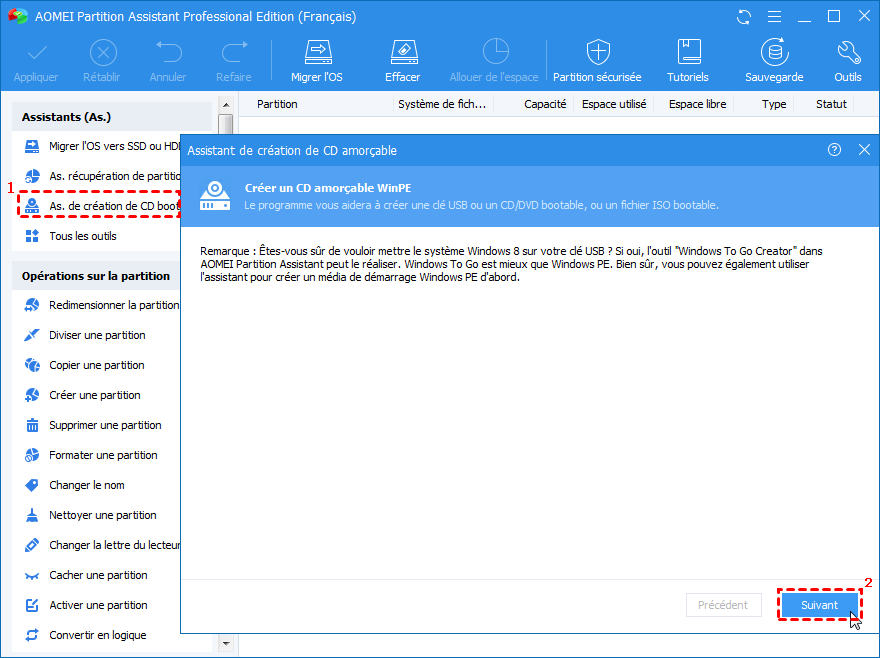Click Opérations sur la partition header

click(x=96, y=276)
